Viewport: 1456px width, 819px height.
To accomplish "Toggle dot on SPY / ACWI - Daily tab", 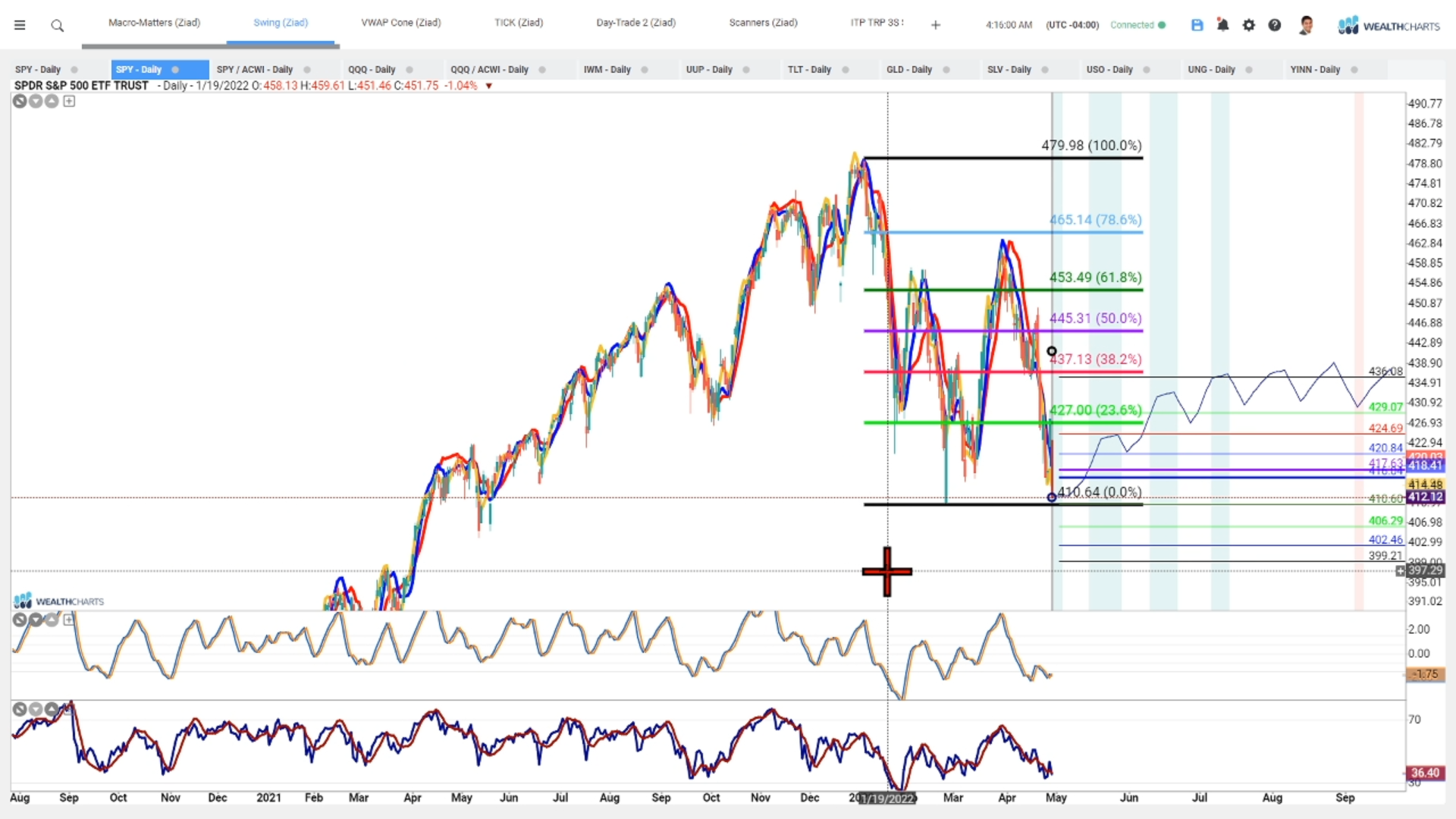I will pyautogui.click(x=307, y=70).
